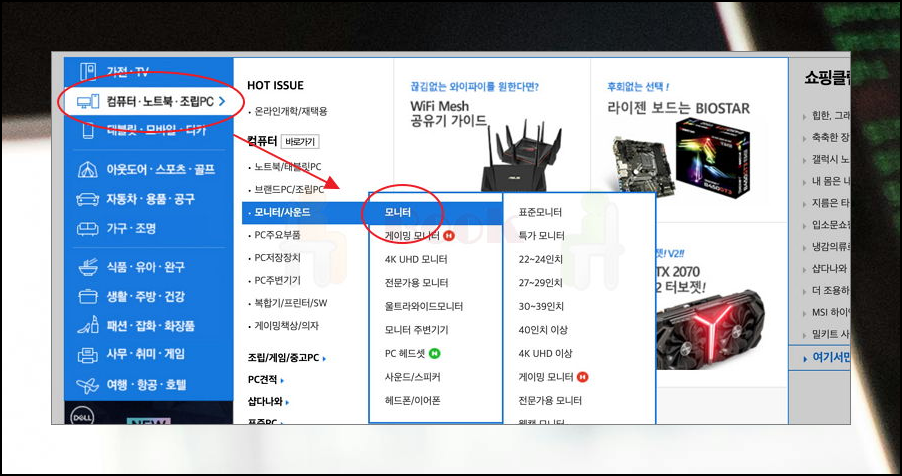Expand the 여기서만 link arrow
Viewport: 902px width, 476px height.
(805, 359)
